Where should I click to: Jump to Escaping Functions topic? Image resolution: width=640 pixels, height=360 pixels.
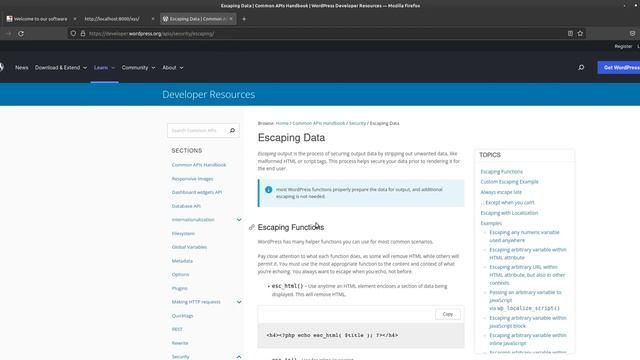(501, 171)
